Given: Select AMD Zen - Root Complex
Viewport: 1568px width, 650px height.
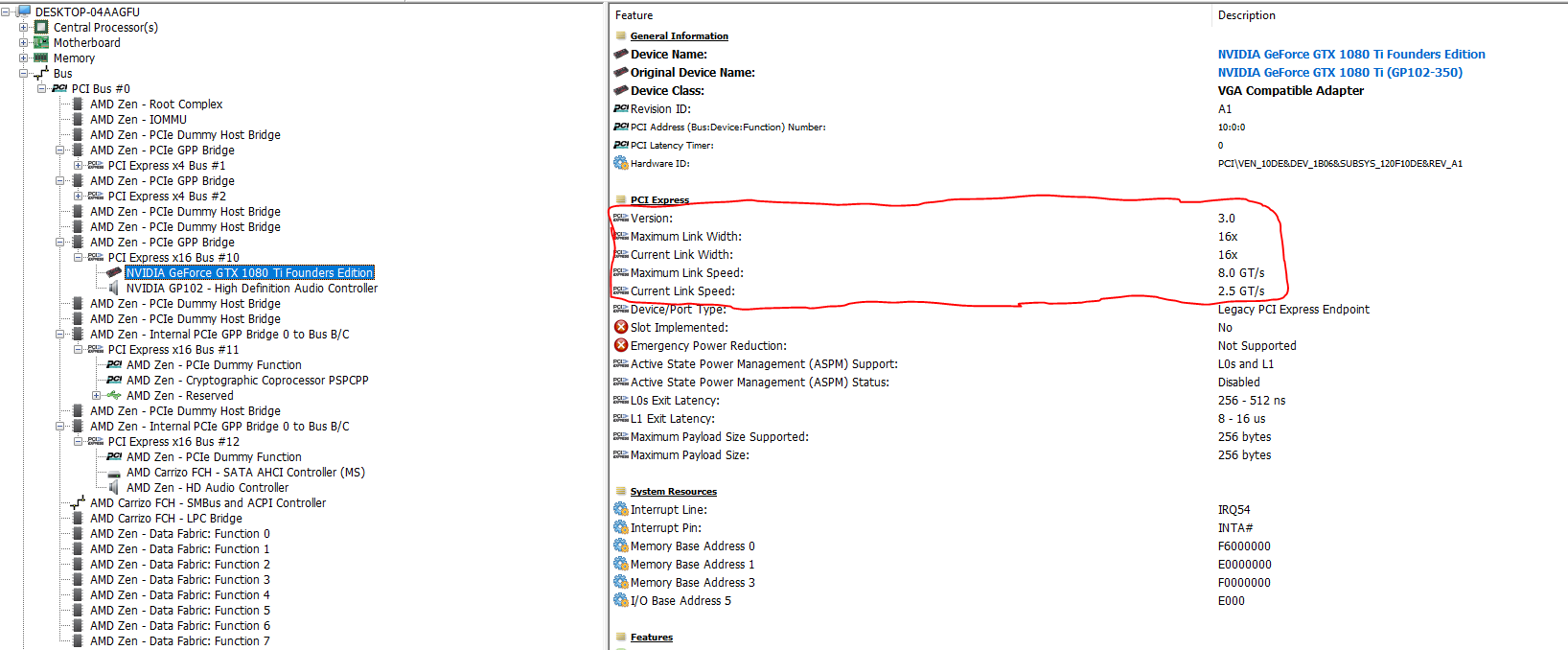Looking at the screenshot, I should 156,104.
